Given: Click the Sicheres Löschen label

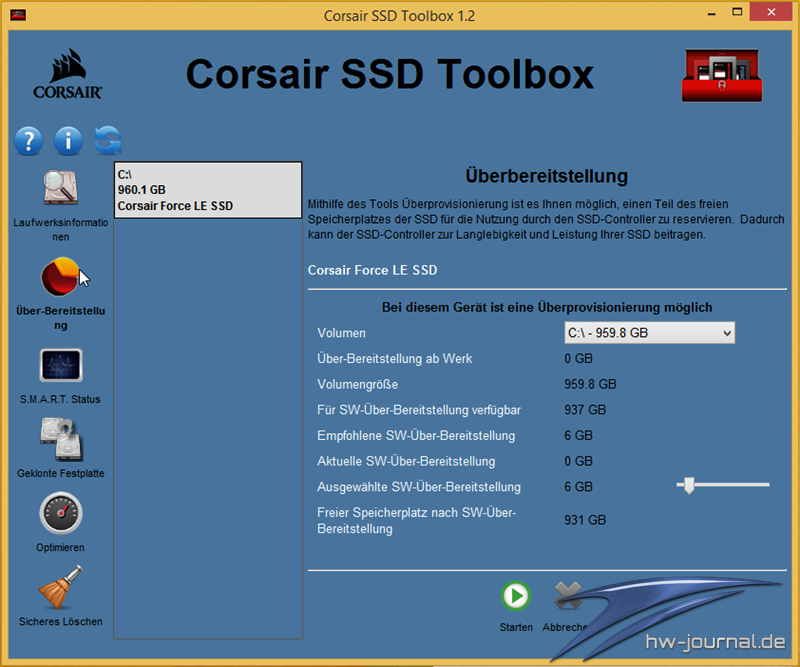Looking at the screenshot, I should point(60,622).
